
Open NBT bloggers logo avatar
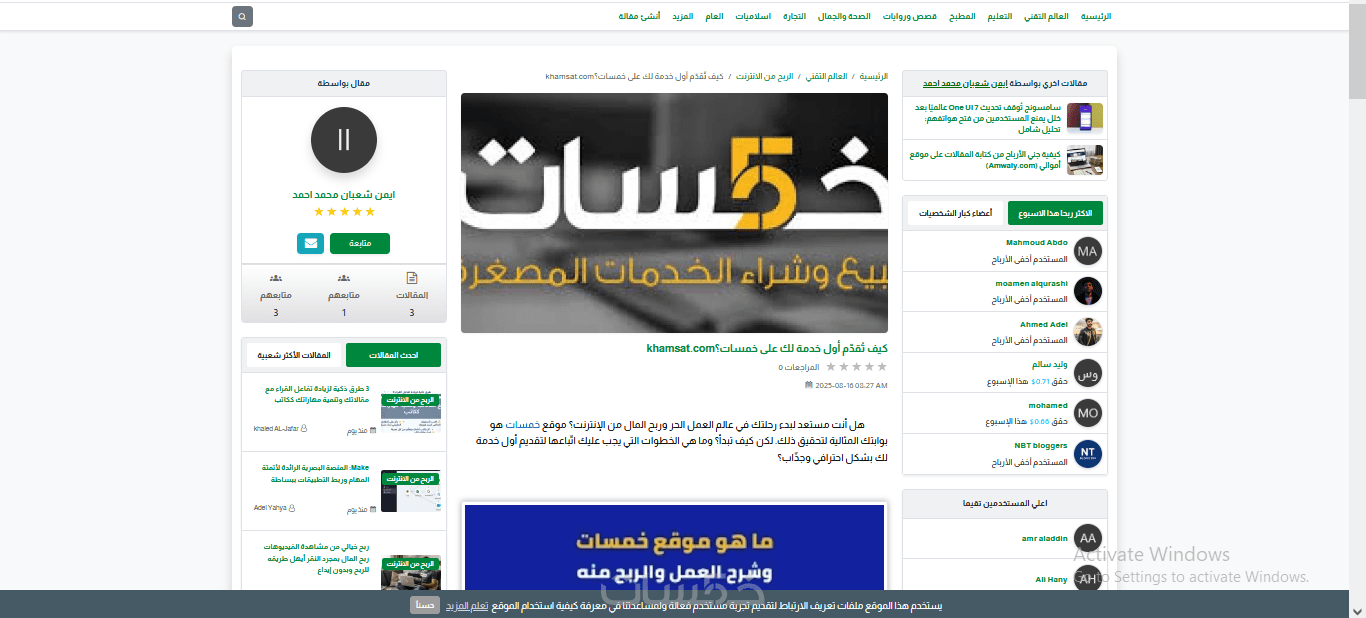tap(1088, 454)
